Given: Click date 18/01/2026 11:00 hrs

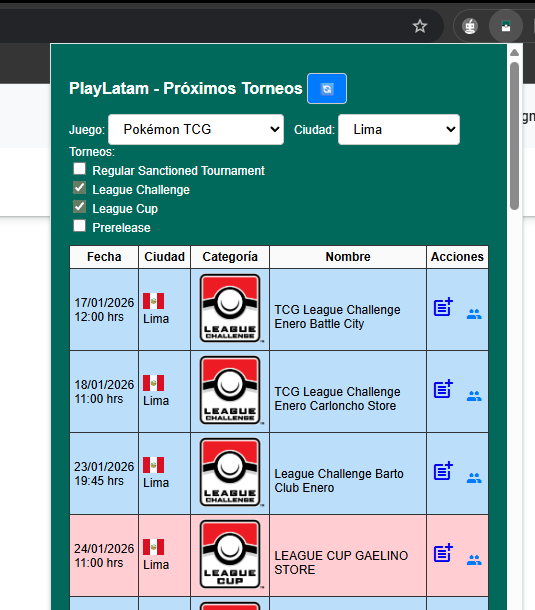Looking at the screenshot, I should 104,392.
